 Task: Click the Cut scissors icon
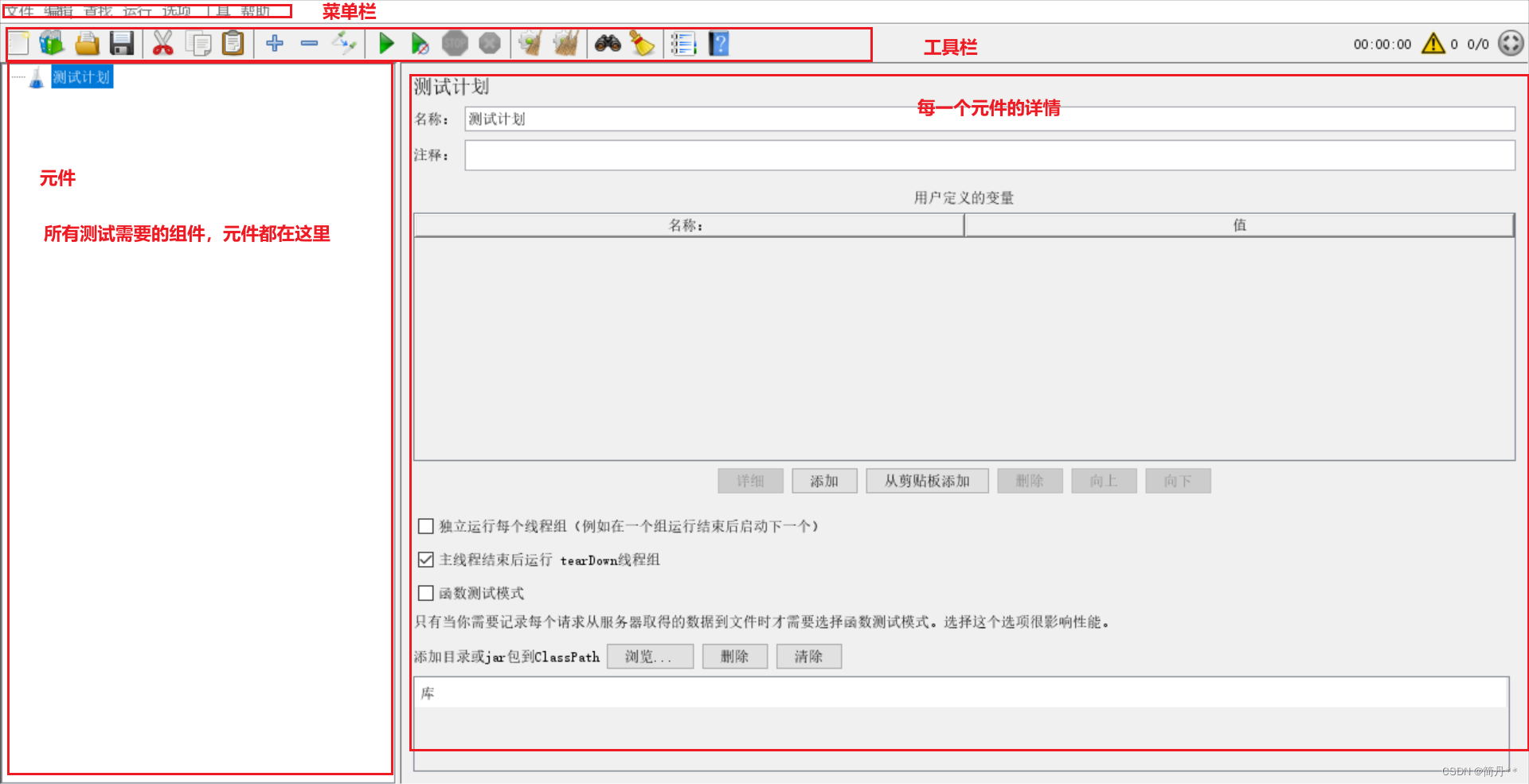(162, 44)
